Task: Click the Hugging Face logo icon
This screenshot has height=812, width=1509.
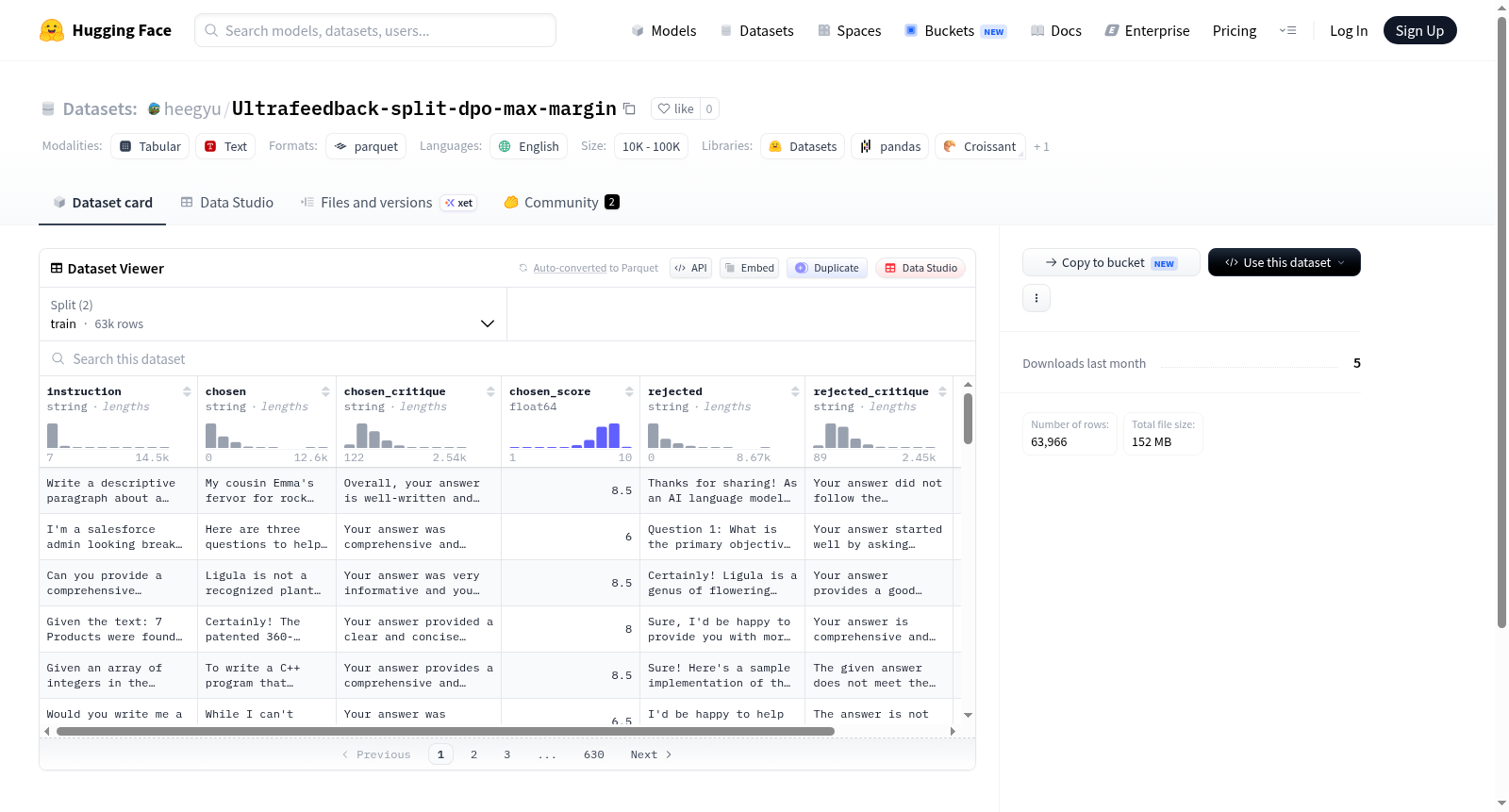Action: coord(52,30)
